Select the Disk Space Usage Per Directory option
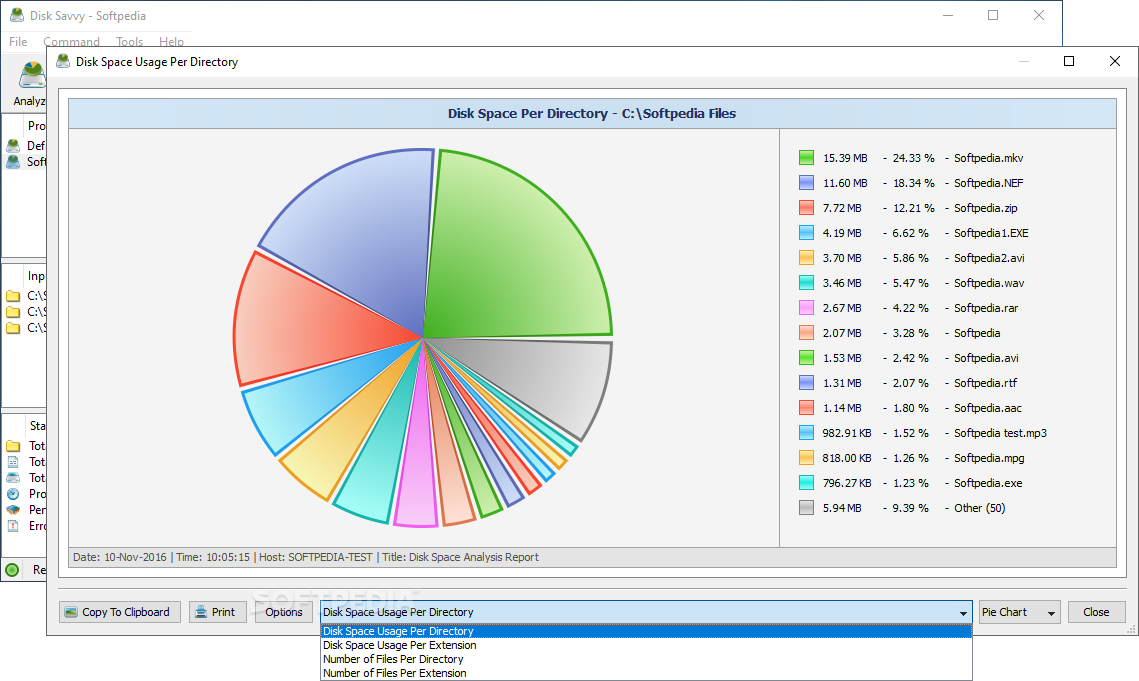 pyautogui.click(x=646, y=631)
